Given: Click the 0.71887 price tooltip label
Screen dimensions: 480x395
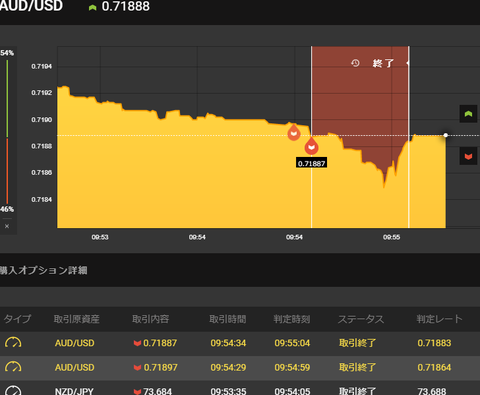Looking at the screenshot, I should pyautogui.click(x=311, y=163).
